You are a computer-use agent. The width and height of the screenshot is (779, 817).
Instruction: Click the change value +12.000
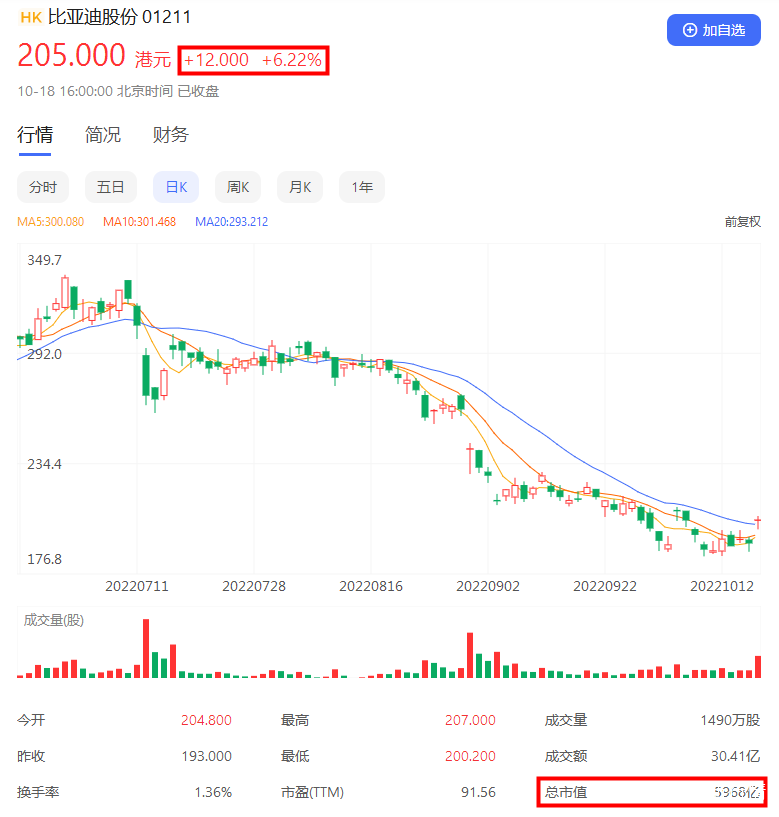(216, 60)
